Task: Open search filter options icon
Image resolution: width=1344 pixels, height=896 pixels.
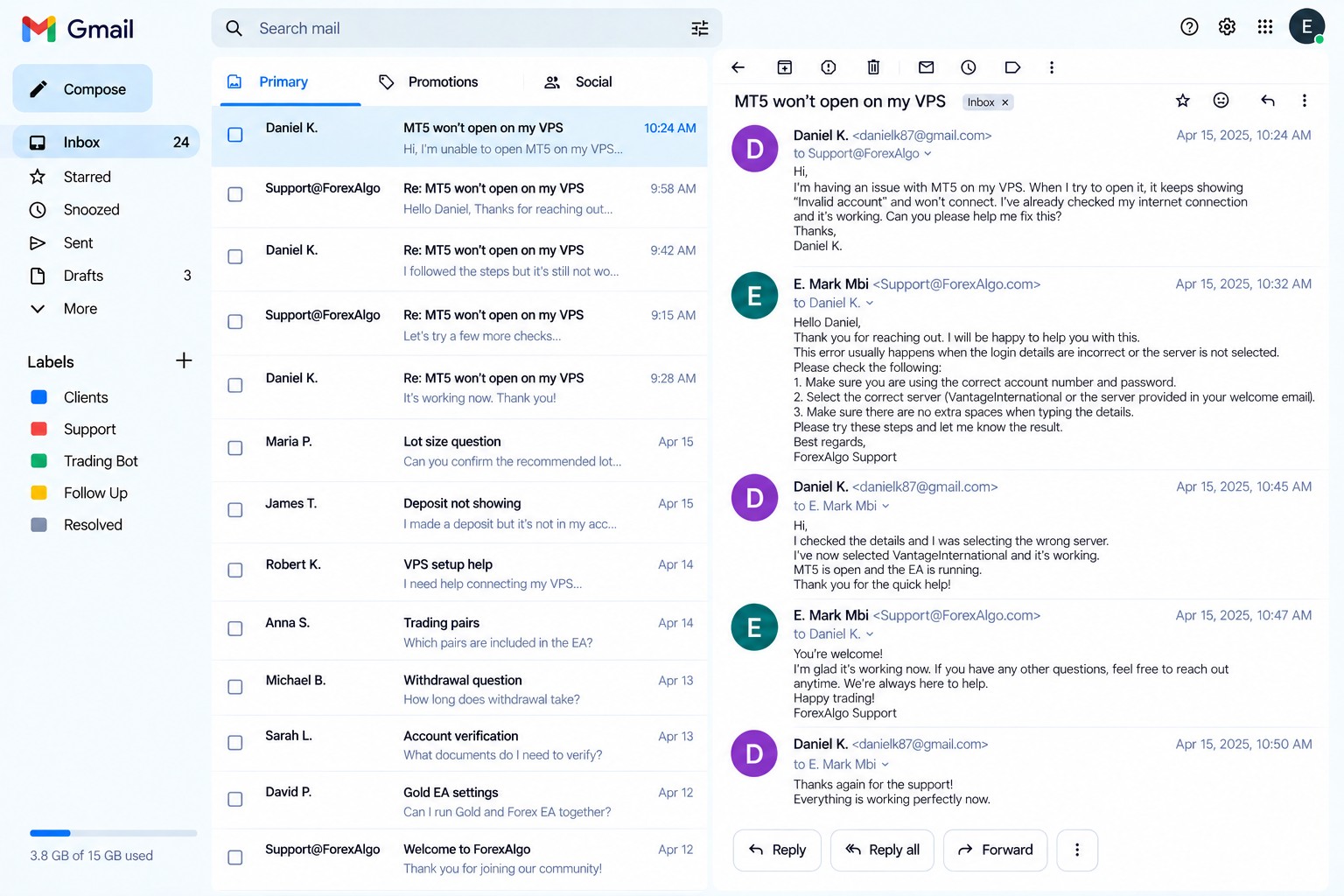Action: point(700,29)
